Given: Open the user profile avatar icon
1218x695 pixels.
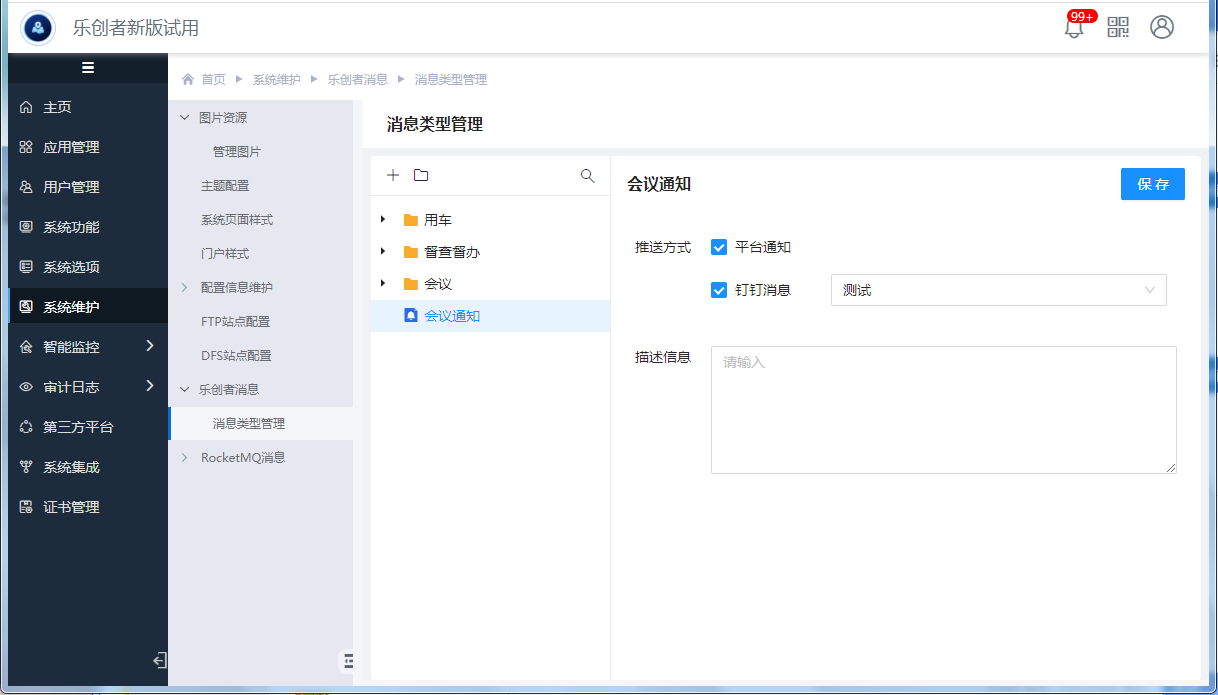Looking at the screenshot, I should click(1162, 28).
